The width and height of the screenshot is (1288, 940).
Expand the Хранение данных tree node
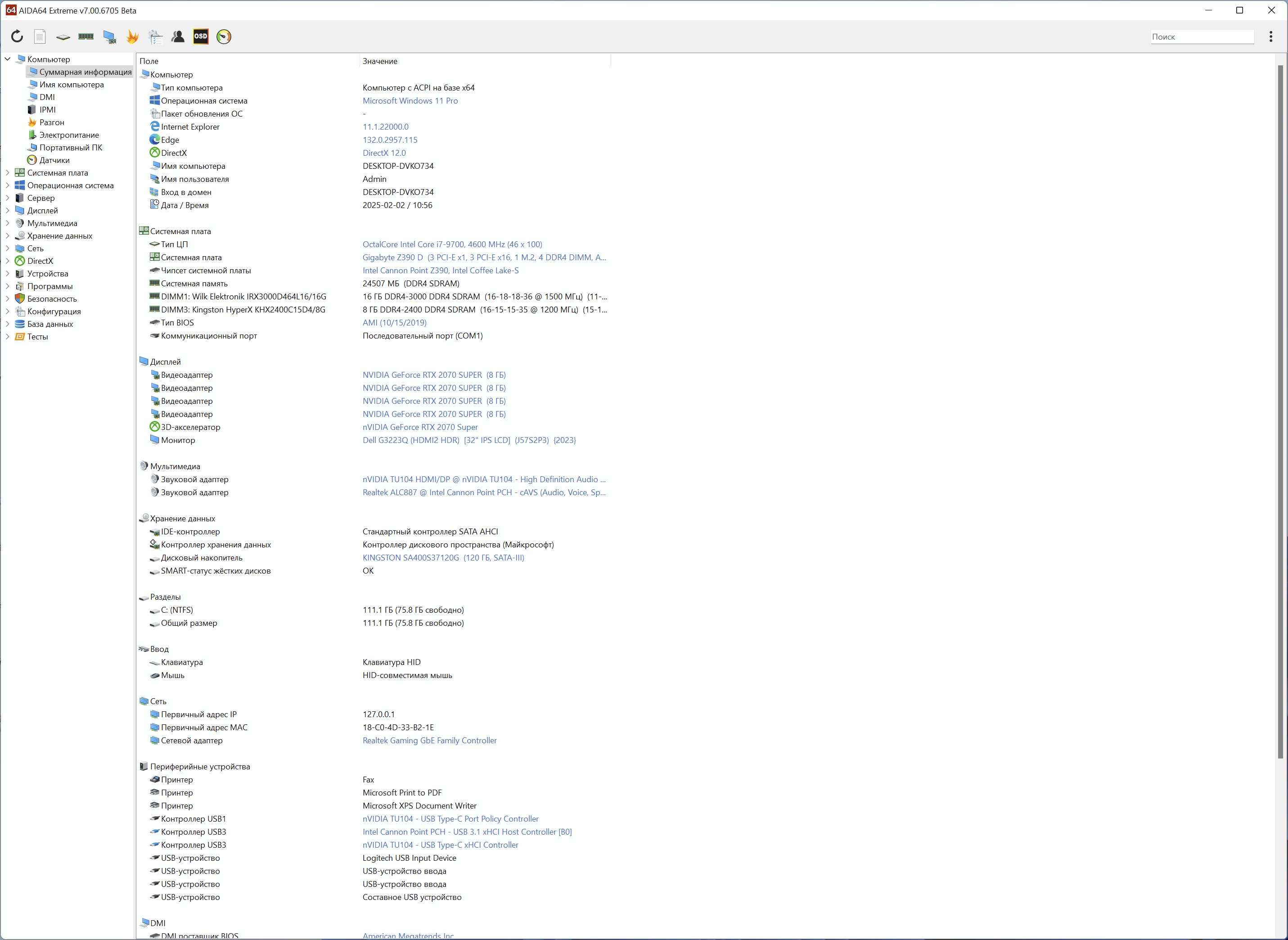[x=8, y=235]
